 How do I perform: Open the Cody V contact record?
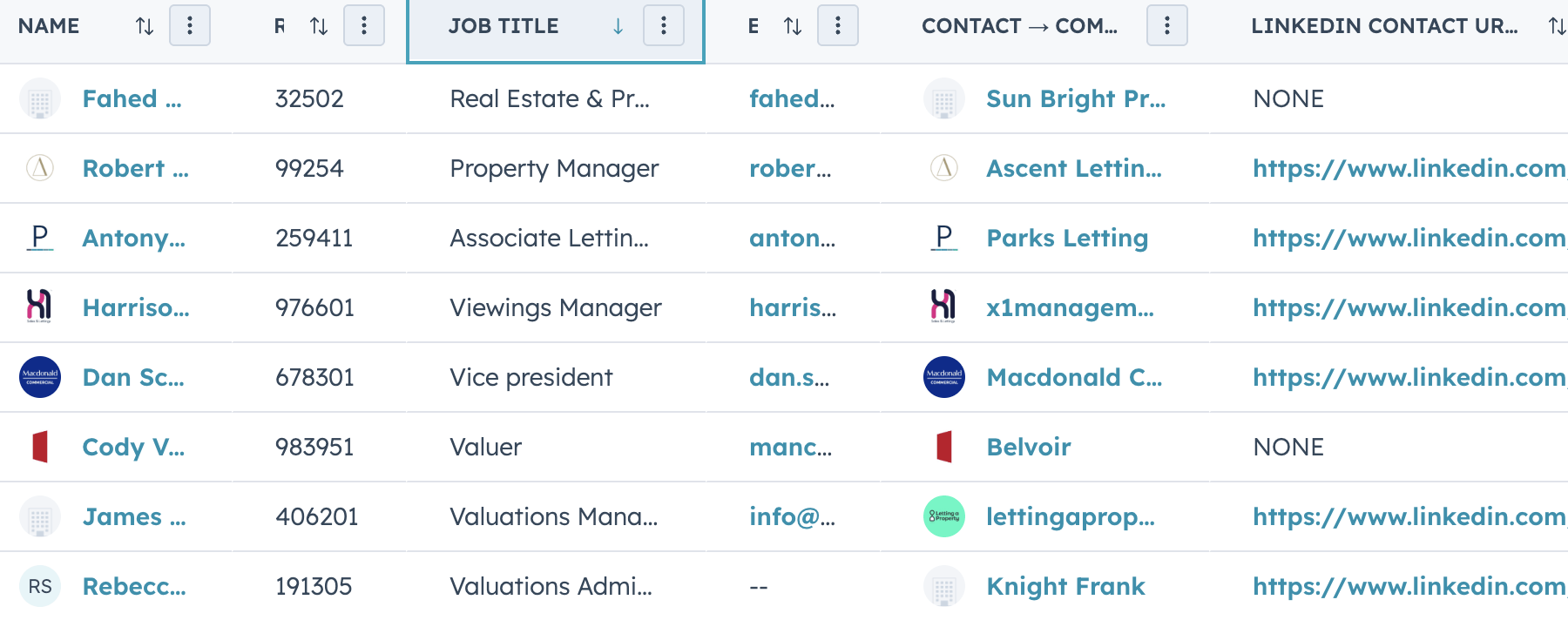click(133, 447)
